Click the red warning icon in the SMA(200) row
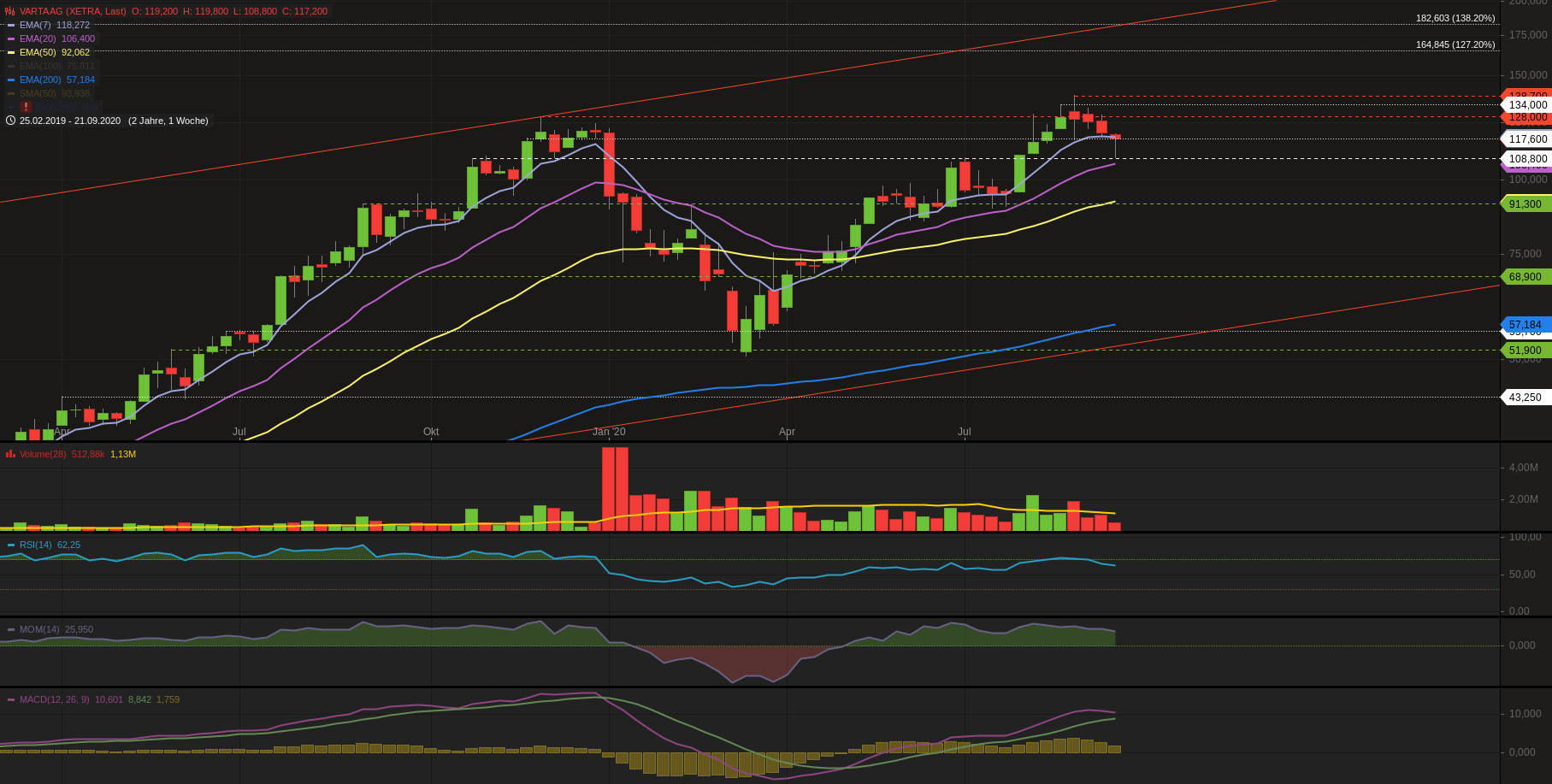This screenshot has height=784, width=1552. 27,107
